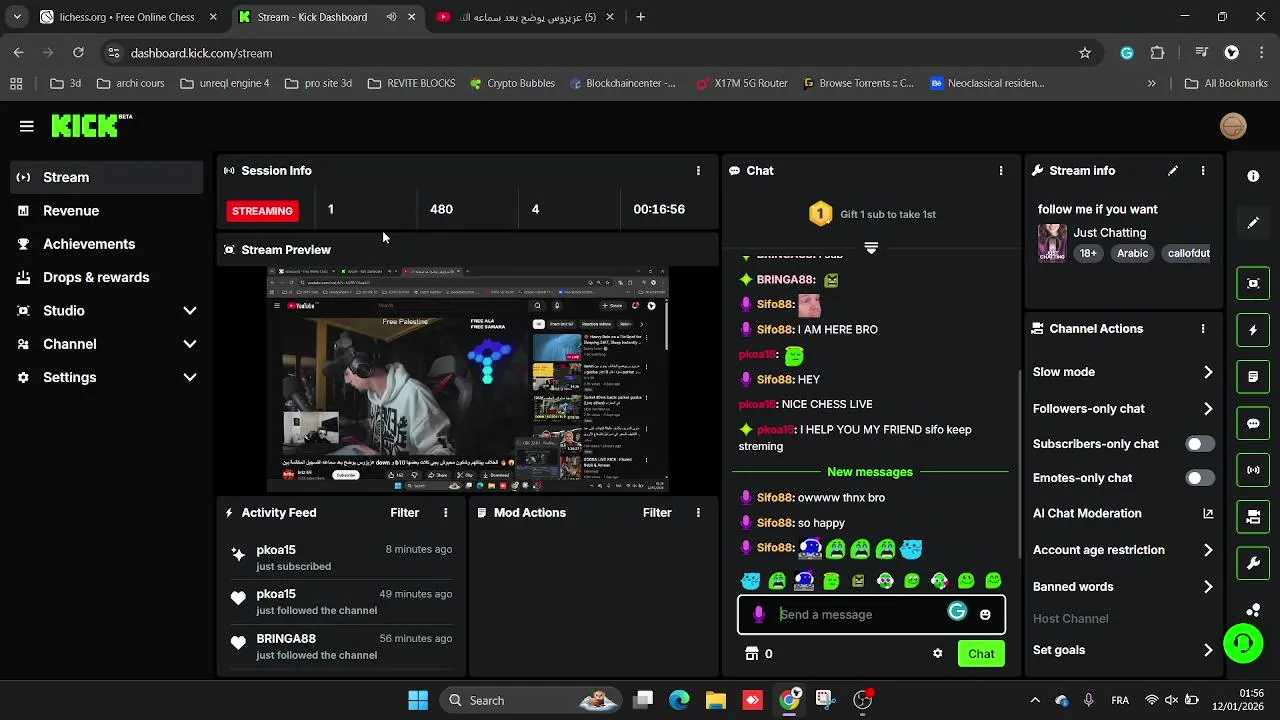Open Activity Feed Filter dropdown
Viewport: 1280px width, 720px height.
tap(404, 513)
